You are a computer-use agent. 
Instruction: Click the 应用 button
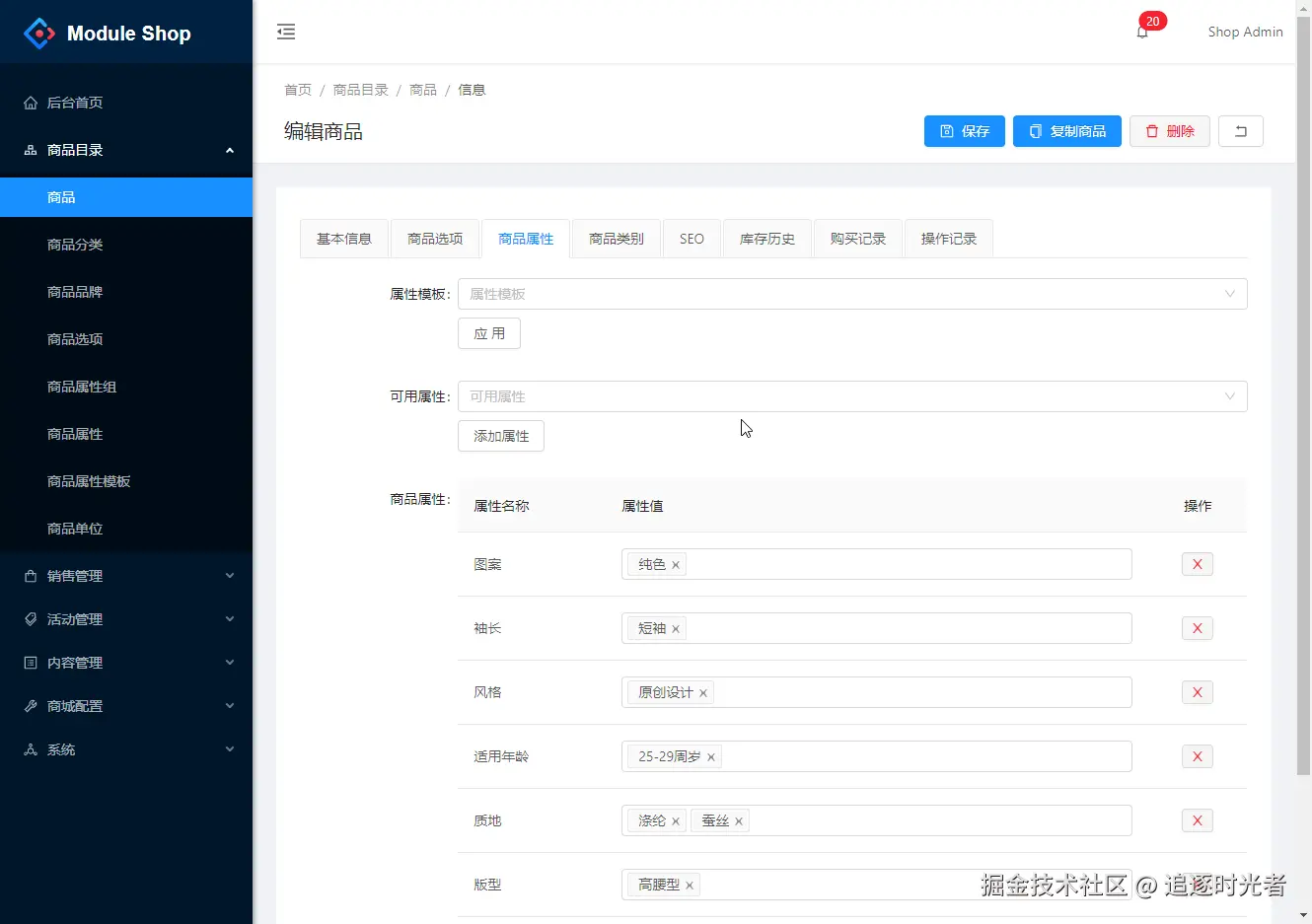pyautogui.click(x=489, y=333)
